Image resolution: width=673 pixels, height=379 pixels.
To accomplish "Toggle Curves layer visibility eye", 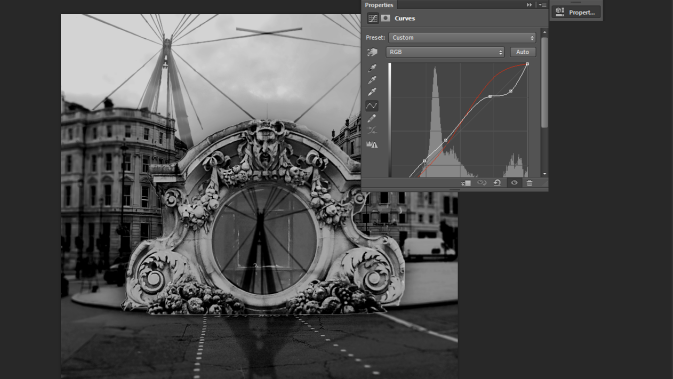I will pos(514,183).
